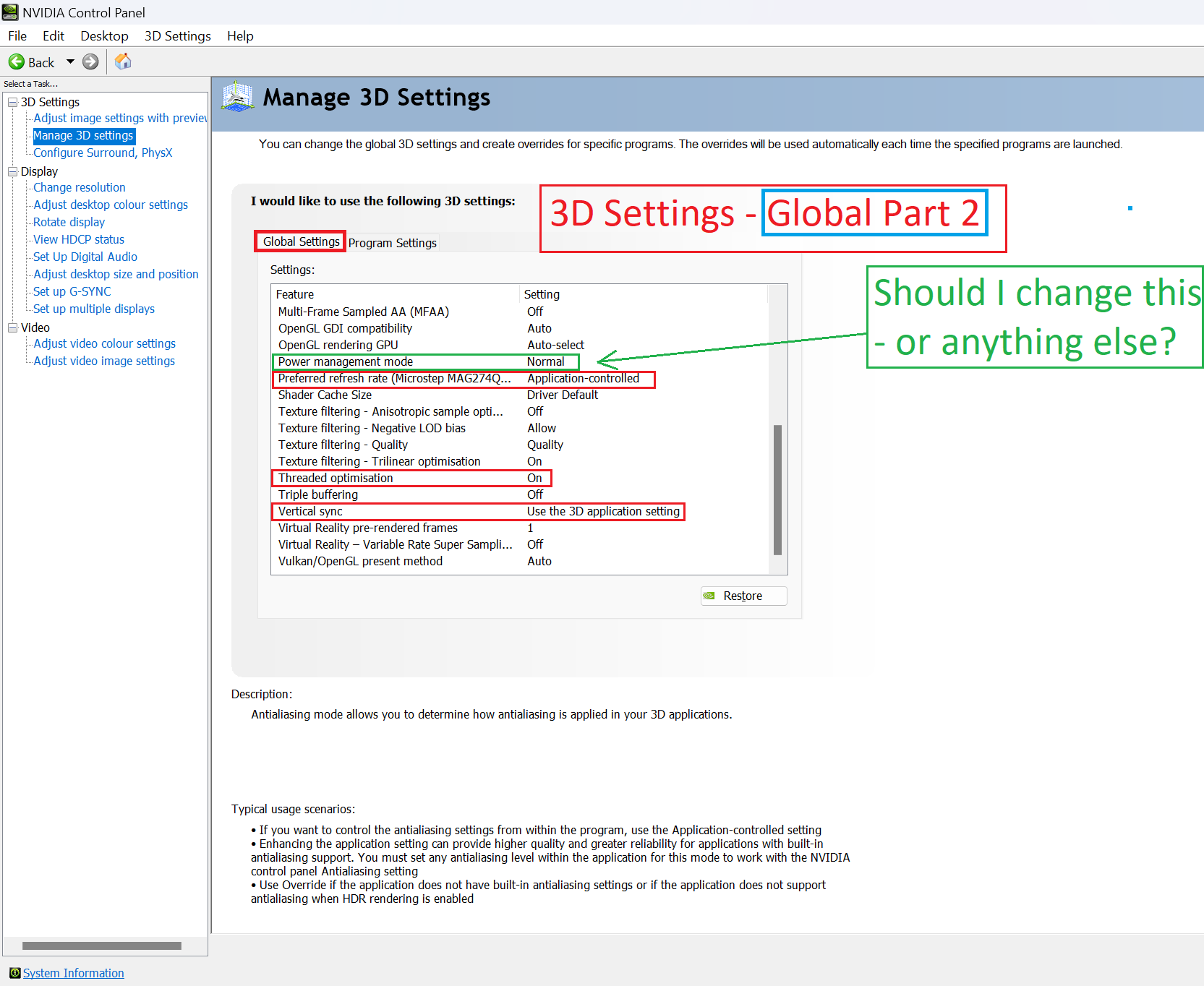1204x986 pixels.
Task: Open the System Information link
Action: pos(74,973)
